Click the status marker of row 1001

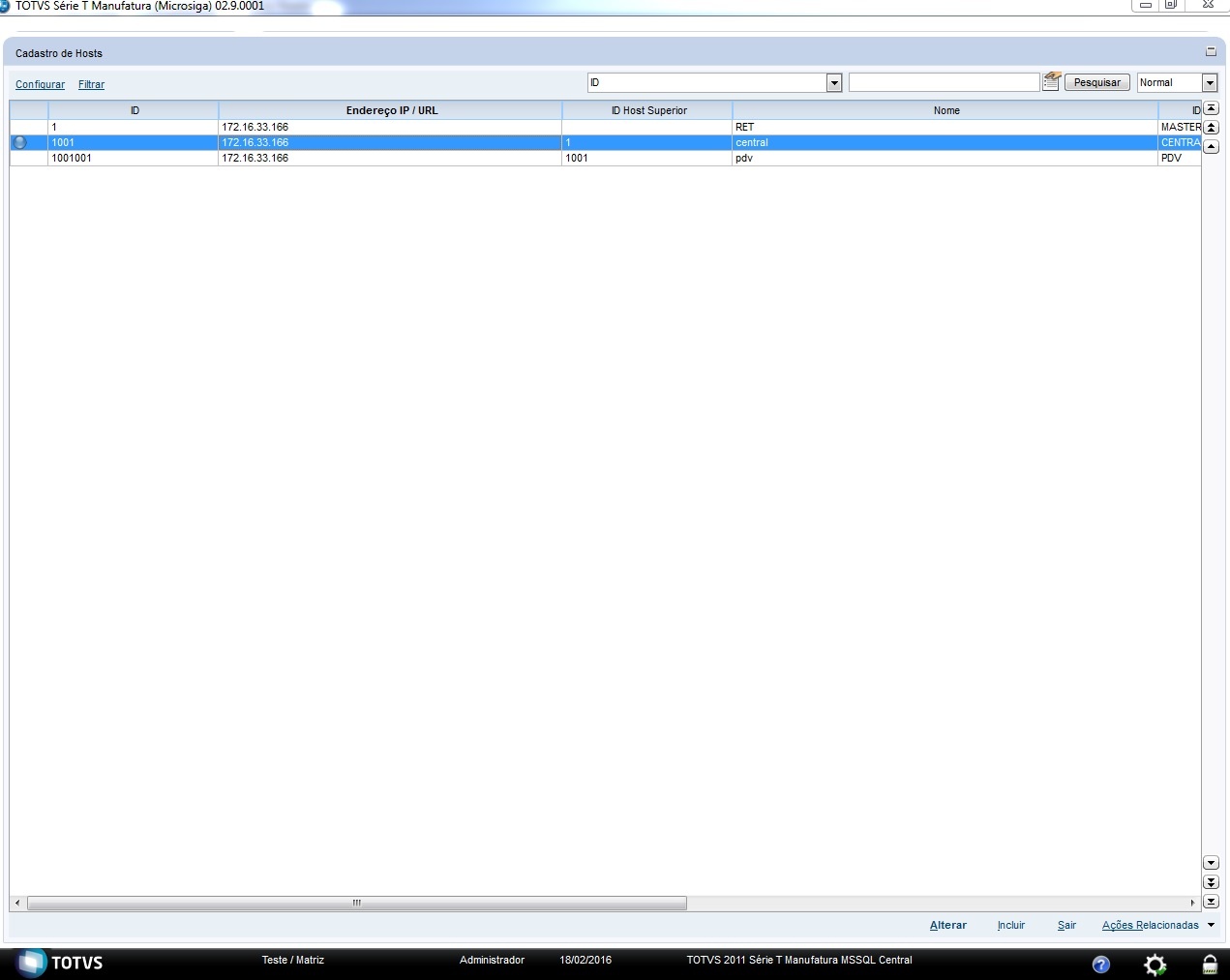[19, 142]
